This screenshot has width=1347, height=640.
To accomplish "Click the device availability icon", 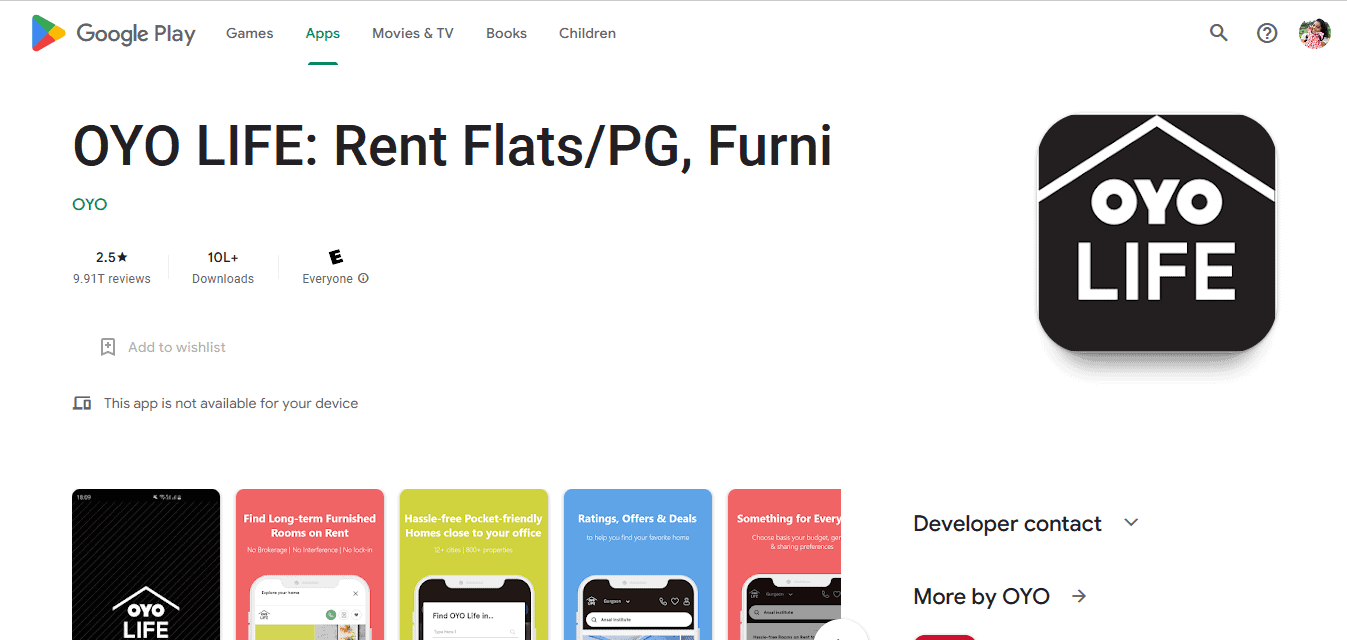I will (x=82, y=403).
